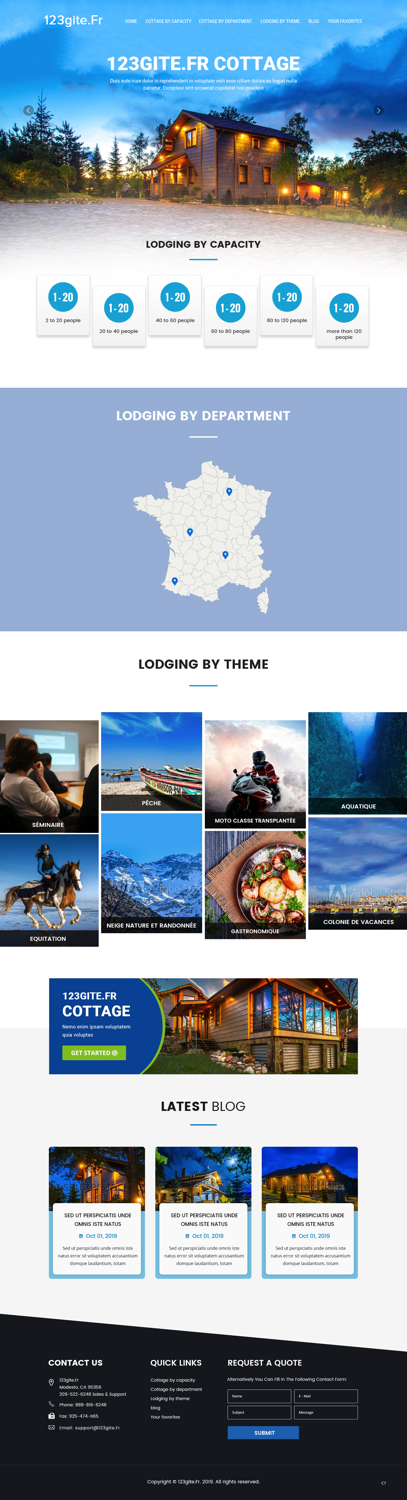Click the Get Started button
The height and width of the screenshot is (1500, 407).
[94, 1053]
